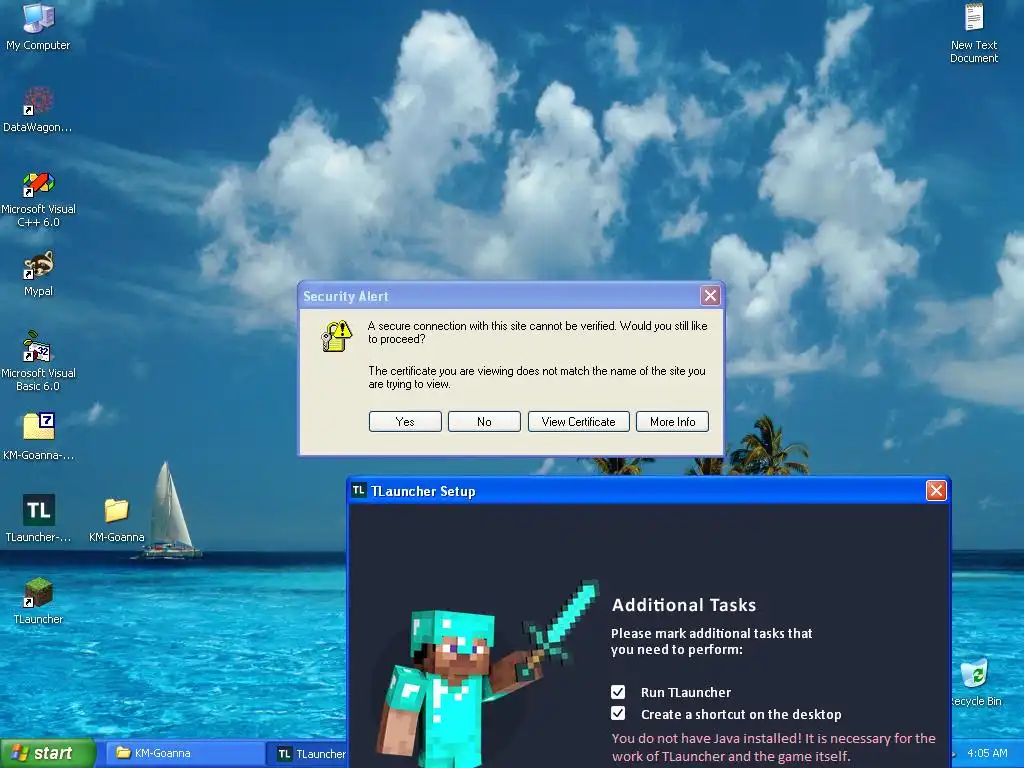Uncheck Create a shortcut on the desktop
1024x768 pixels.
click(618, 714)
